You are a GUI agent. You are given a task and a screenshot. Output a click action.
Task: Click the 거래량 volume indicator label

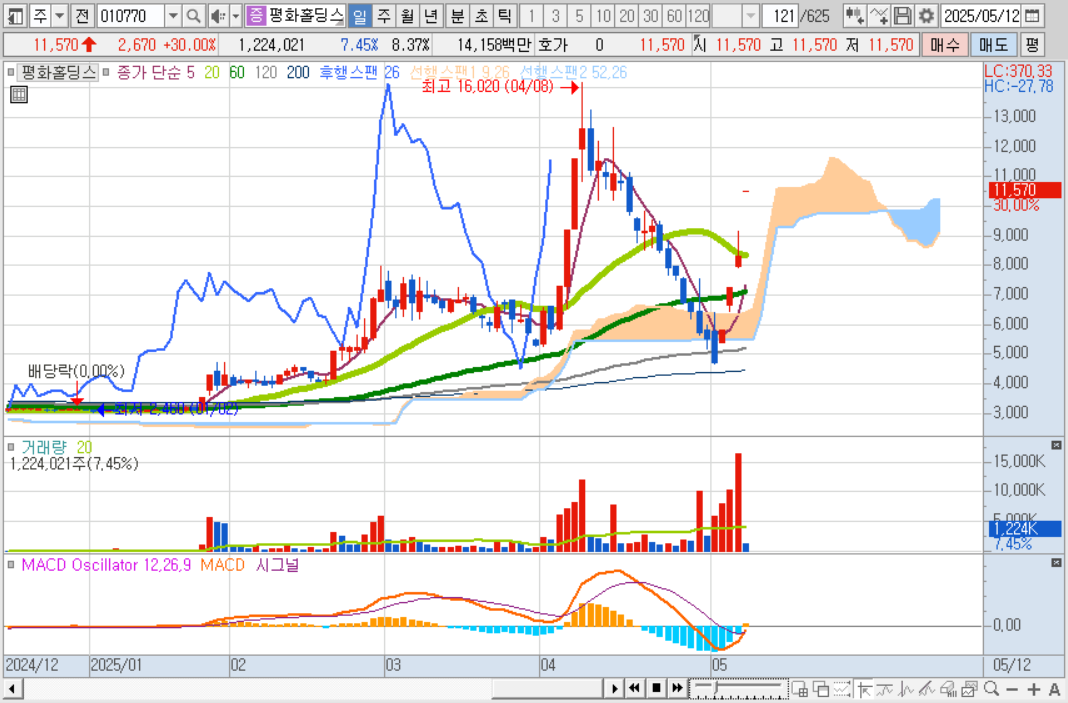coord(44,448)
